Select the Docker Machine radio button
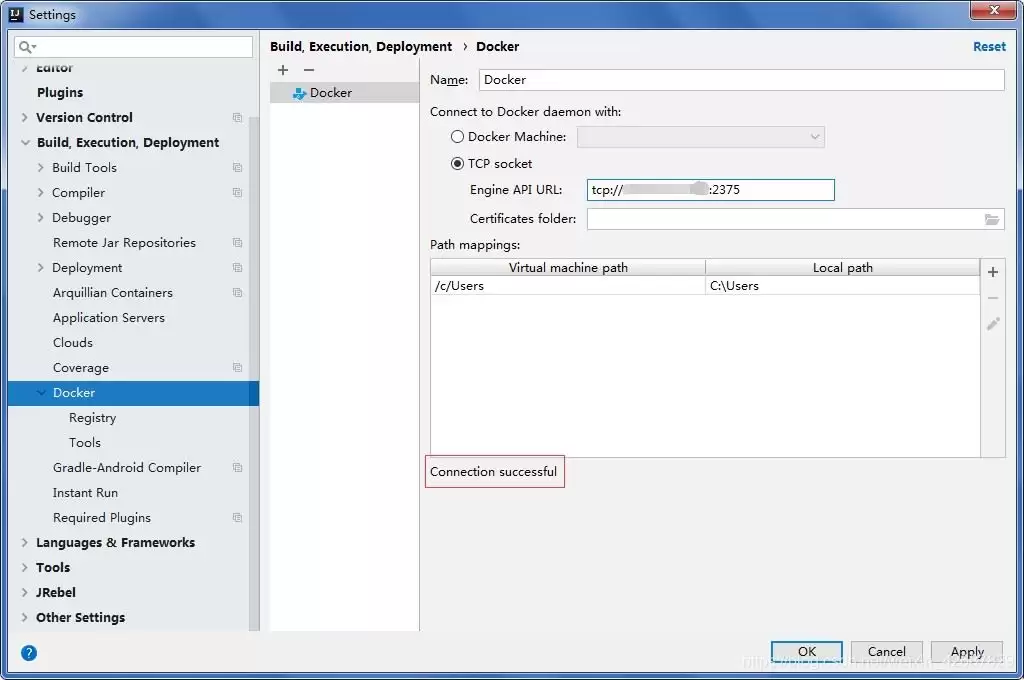Image resolution: width=1024 pixels, height=680 pixels. [x=457, y=137]
